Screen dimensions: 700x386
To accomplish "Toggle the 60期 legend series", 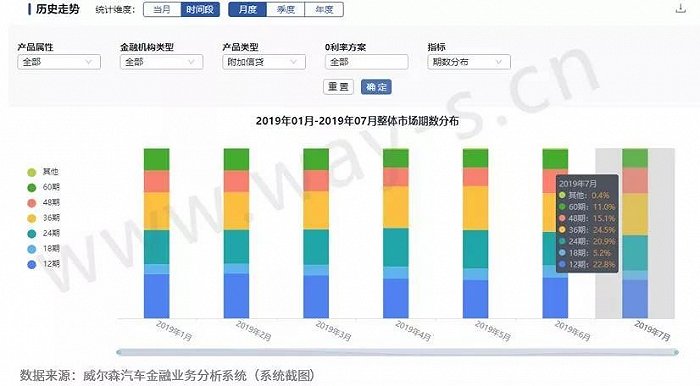I will click(x=43, y=187).
